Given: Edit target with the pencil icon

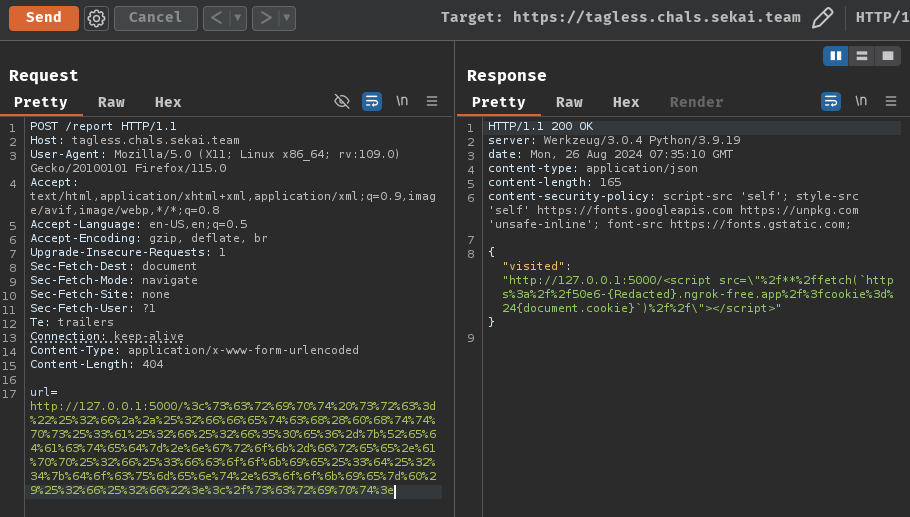Looking at the screenshot, I should [x=822, y=17].
